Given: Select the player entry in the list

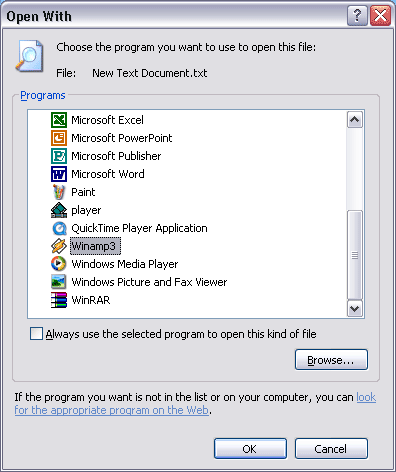Looking at the screenshot, I should pyautogui.click(x=86, y=210).
